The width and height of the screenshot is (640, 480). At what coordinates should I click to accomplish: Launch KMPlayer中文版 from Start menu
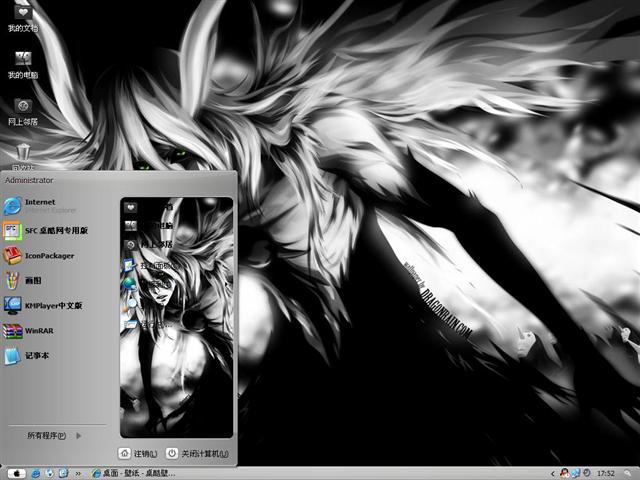(x=43, y=306)
